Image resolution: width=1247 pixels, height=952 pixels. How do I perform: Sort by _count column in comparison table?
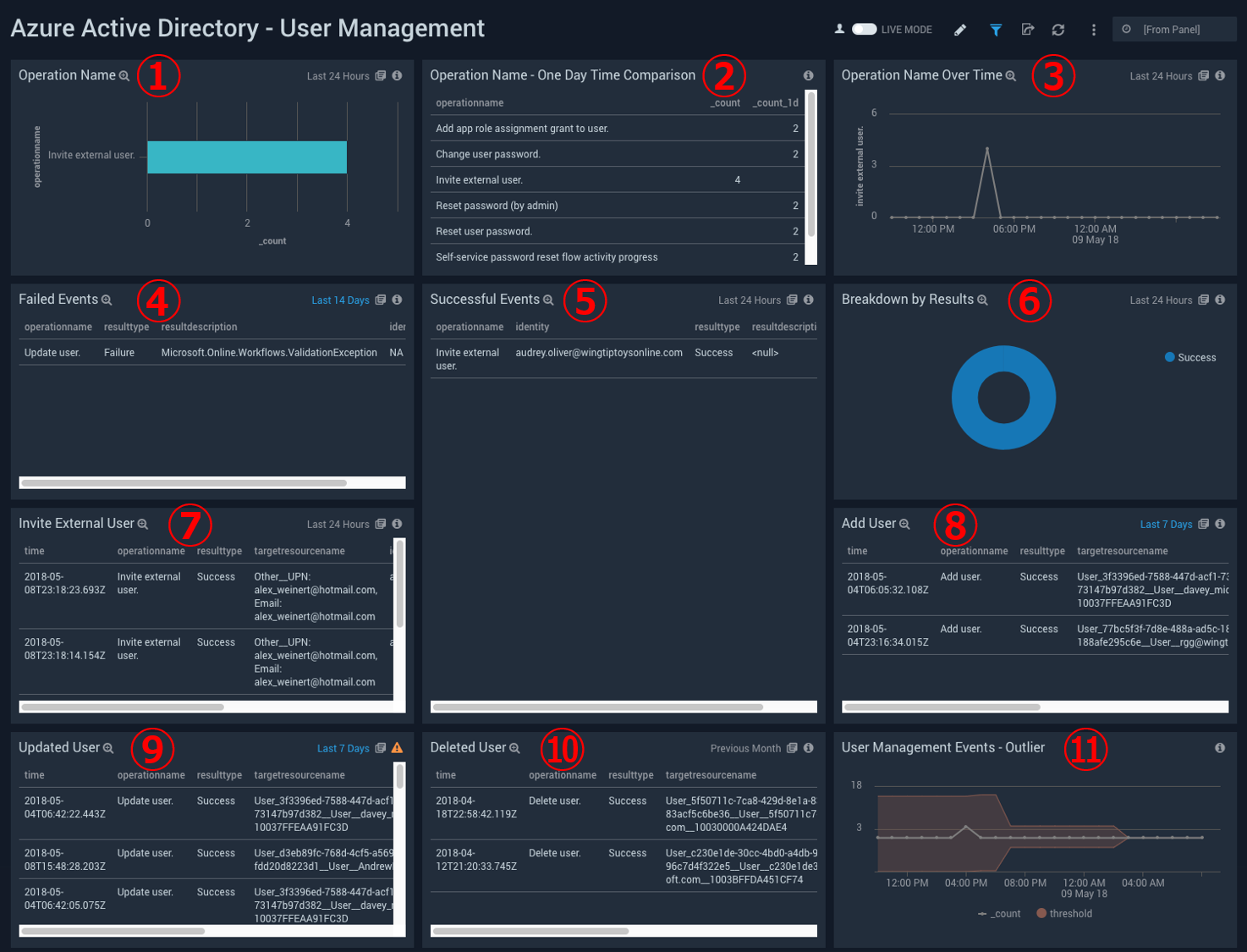(x=725, y=103)
